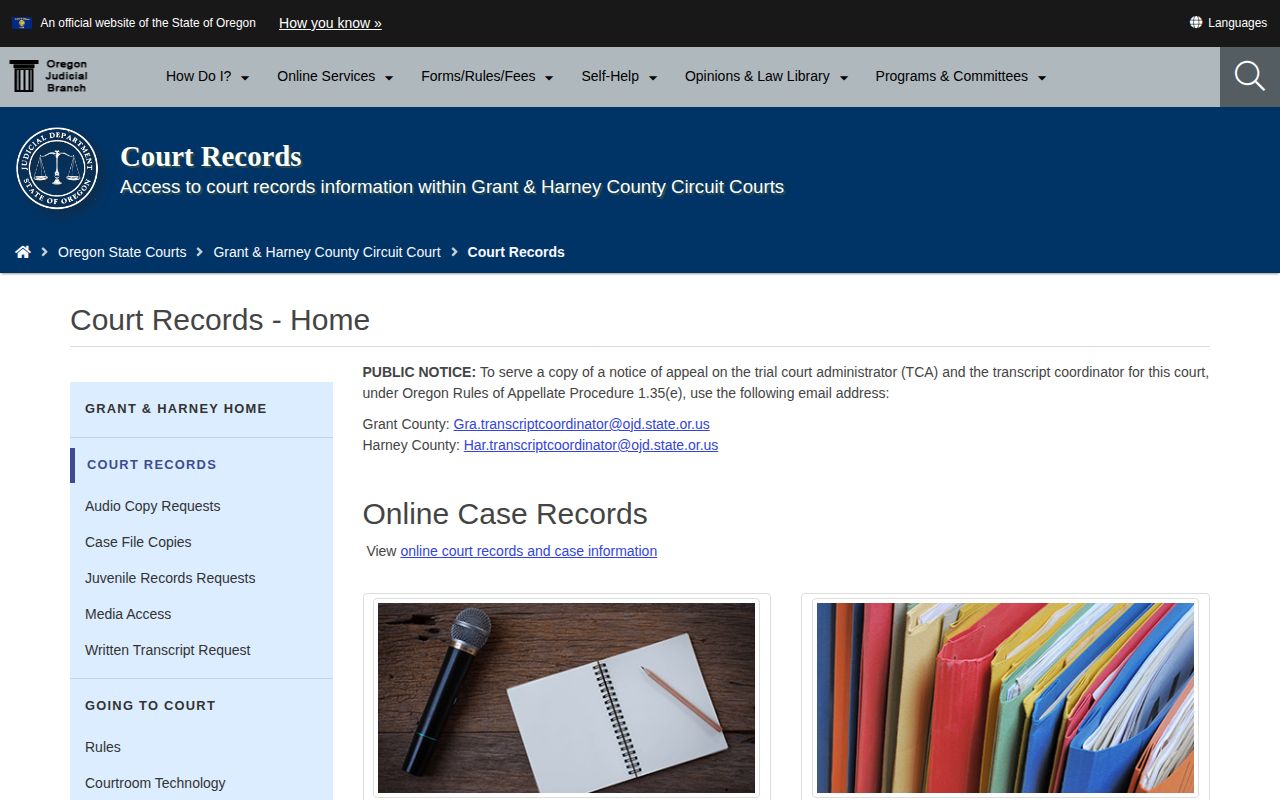Click the magnifying glass search icon
Screen dimensions: 1280x800
tap(1250, 76)
